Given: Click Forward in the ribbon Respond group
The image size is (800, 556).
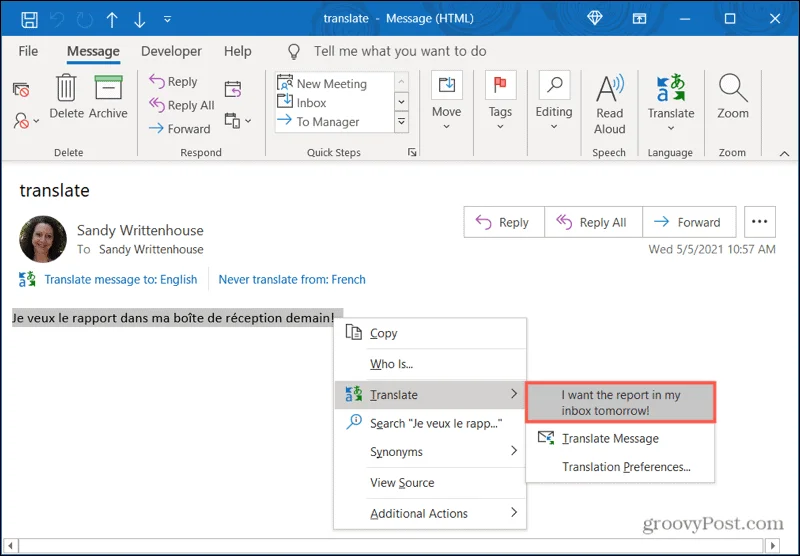Looking at the screenshot, I should tap(180, 129).
